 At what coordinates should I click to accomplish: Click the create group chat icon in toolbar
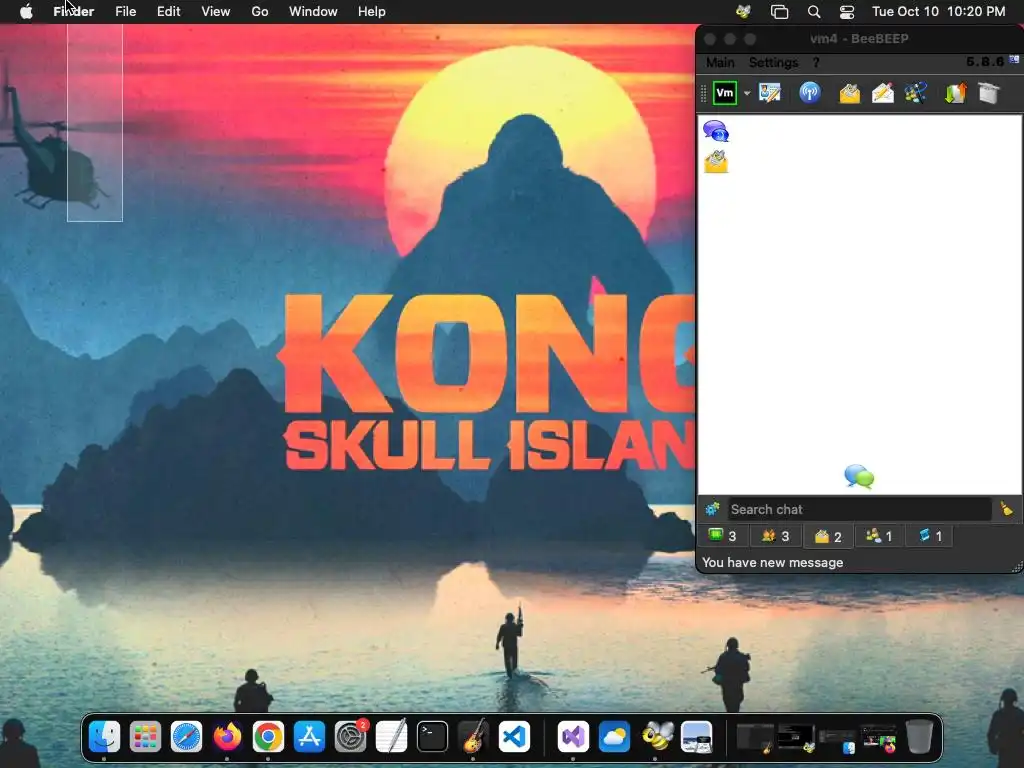(x=916, y=93)
